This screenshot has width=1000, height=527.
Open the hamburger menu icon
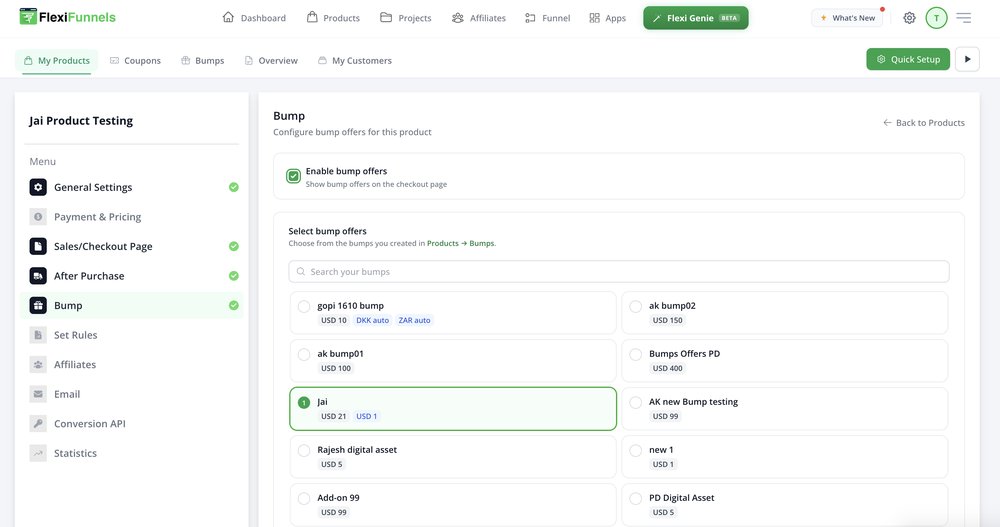pyautogui.click(x=964, y=18)
